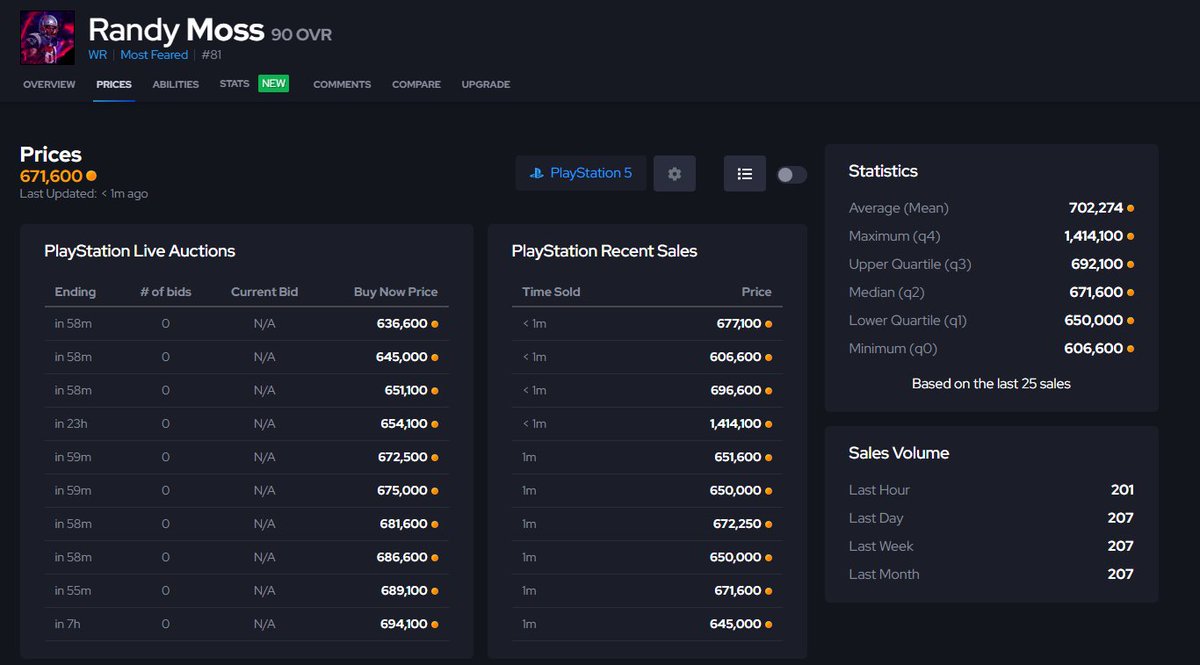Click the Buy Now Price column header
The width and height of the screenshot is (1200, 665).
(x=396, y=292)
